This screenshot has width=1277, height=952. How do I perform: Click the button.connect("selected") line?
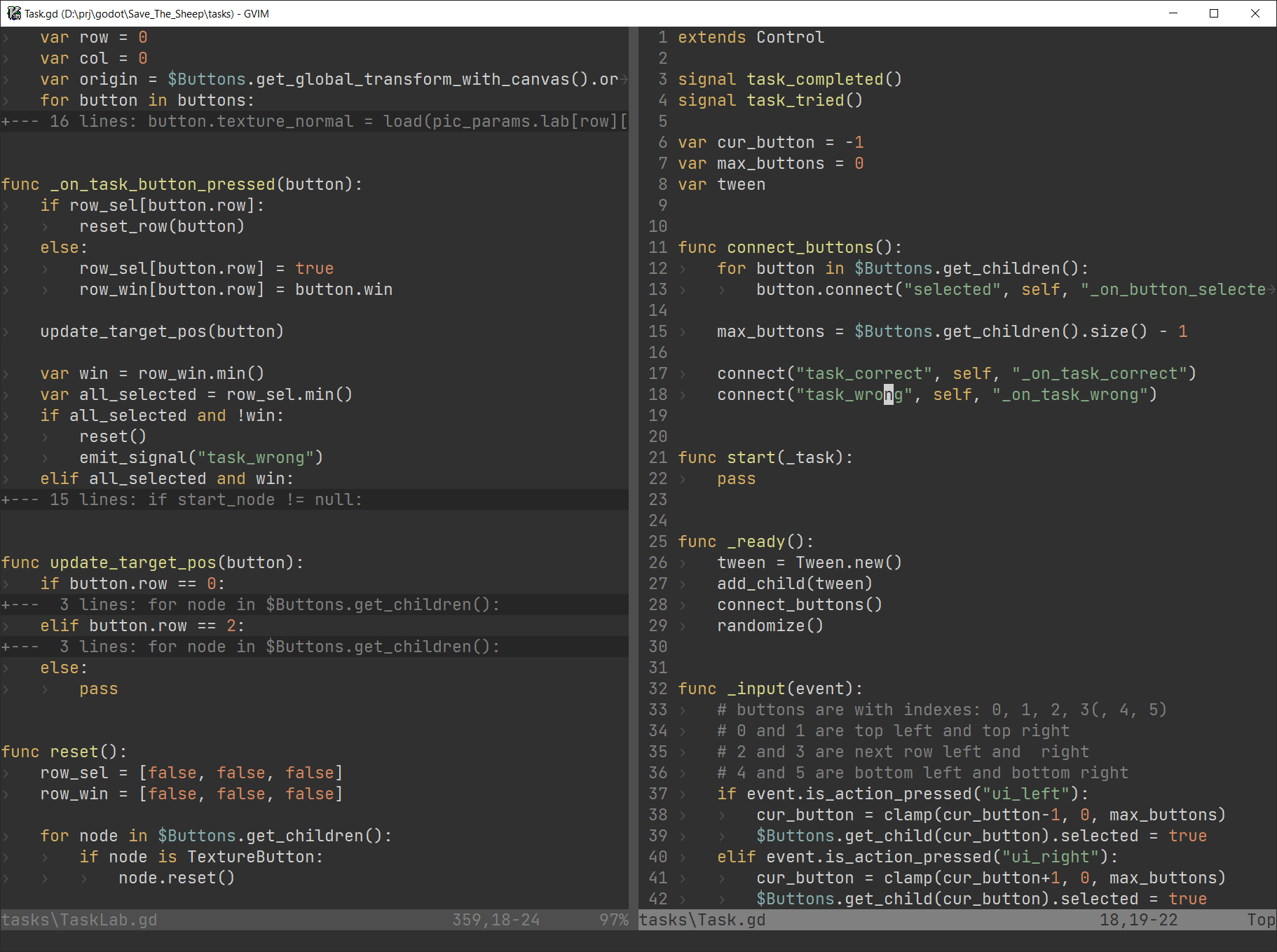1011,289
